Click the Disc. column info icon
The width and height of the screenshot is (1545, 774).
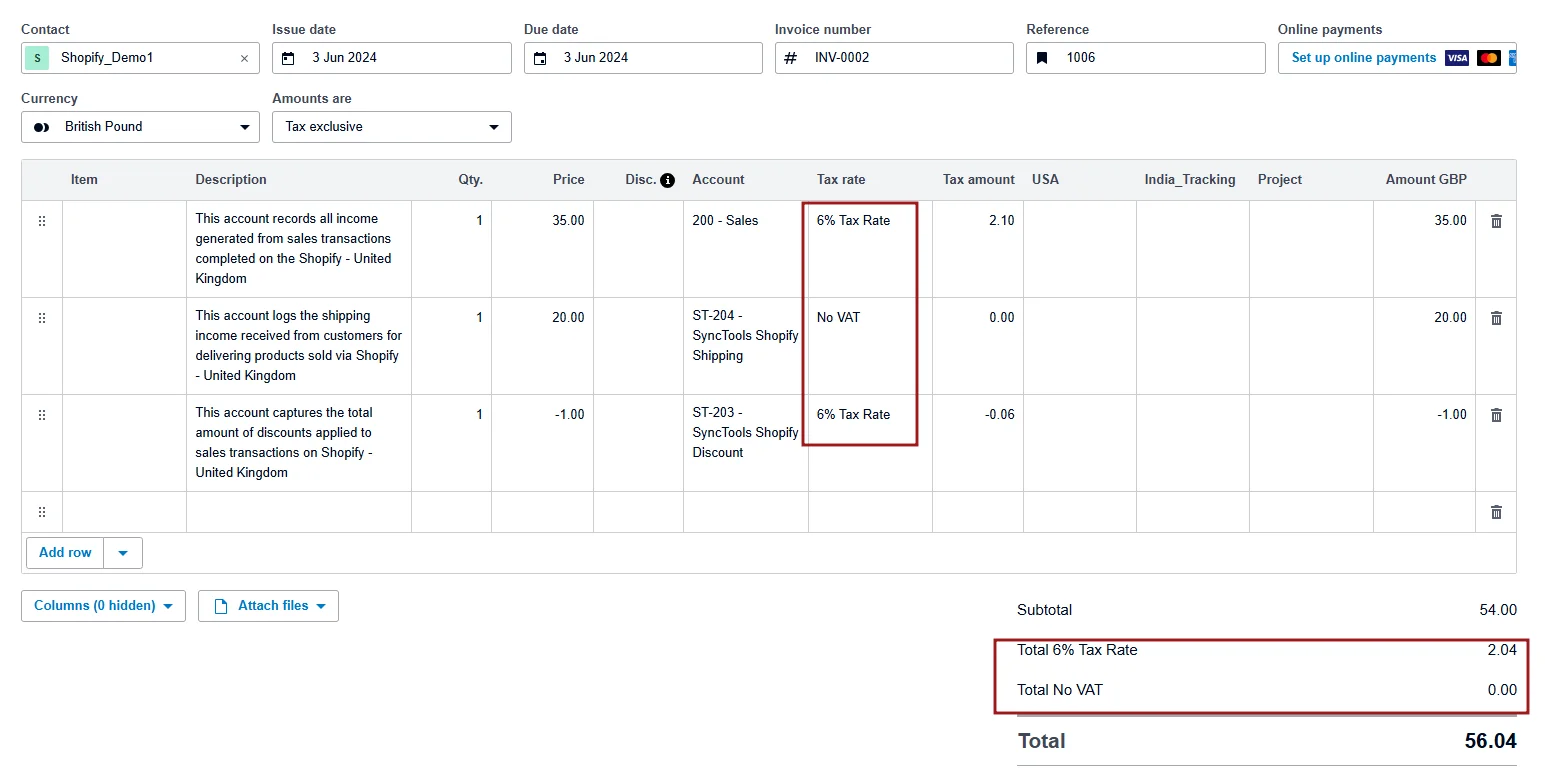[x=668, y=180]
